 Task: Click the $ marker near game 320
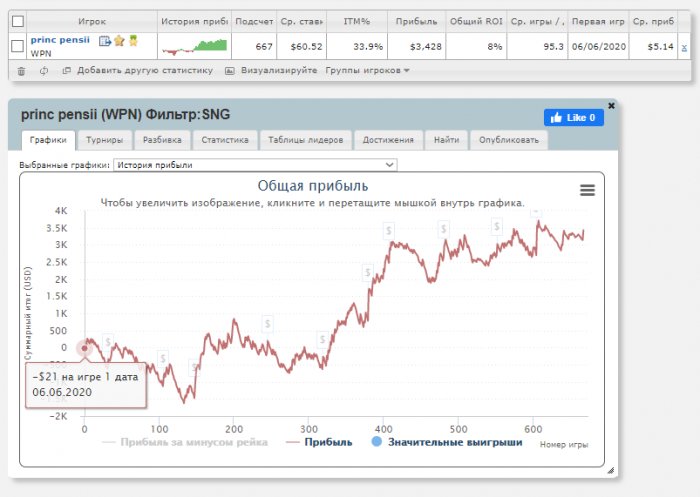click(322, 339)
